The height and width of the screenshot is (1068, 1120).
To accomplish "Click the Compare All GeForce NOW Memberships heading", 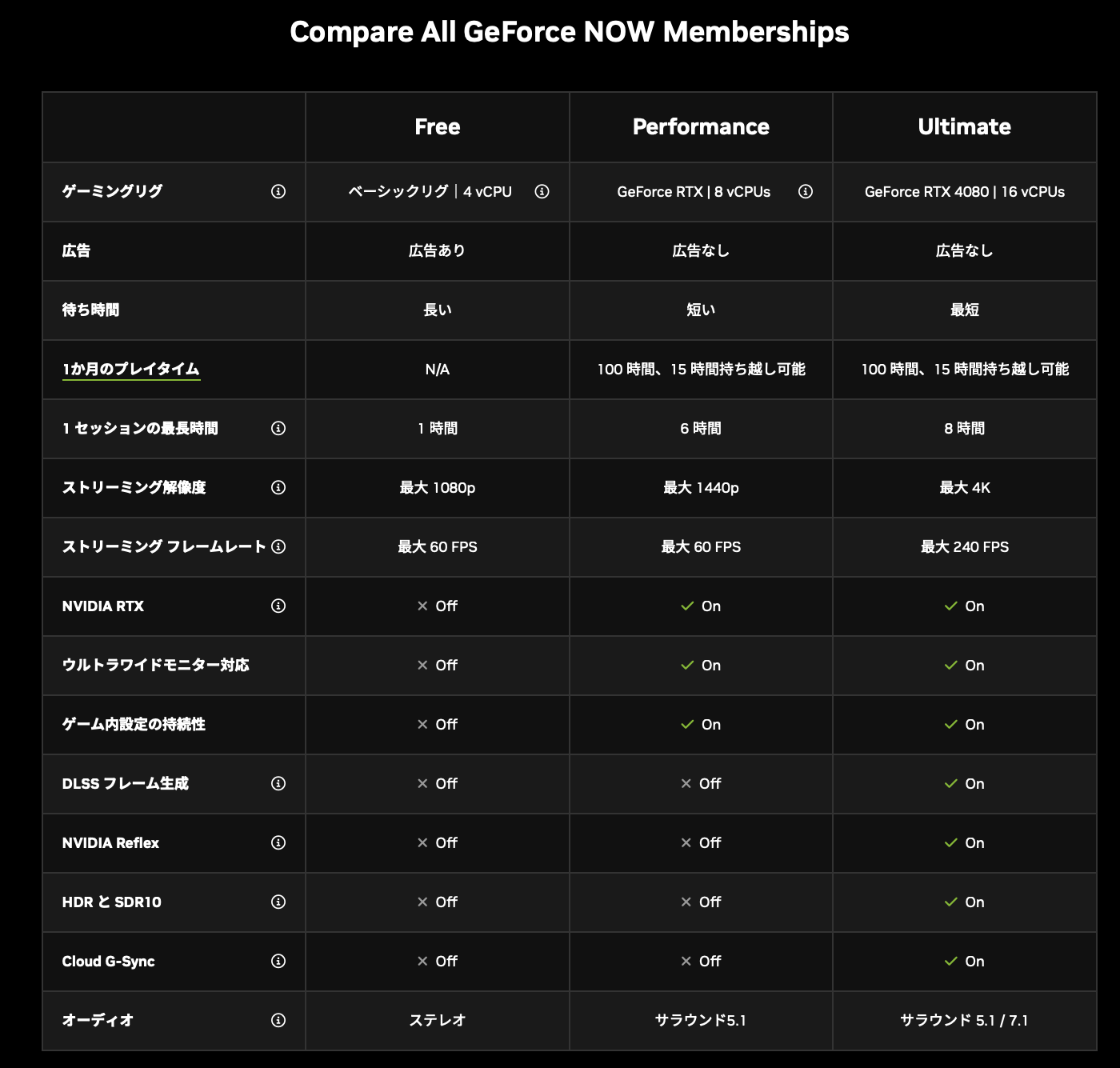I will [569, 32].
